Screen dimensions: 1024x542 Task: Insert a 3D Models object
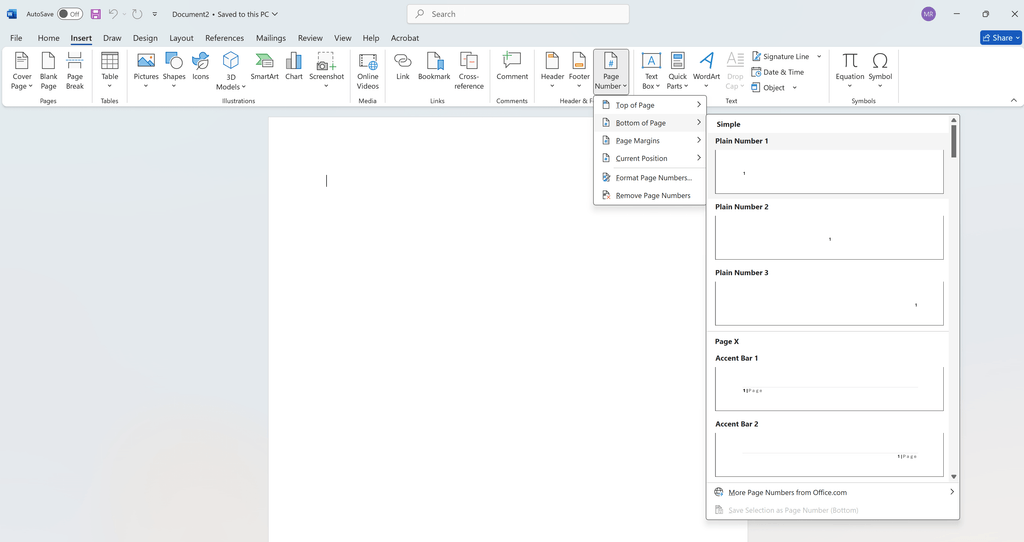coord(231,71)
